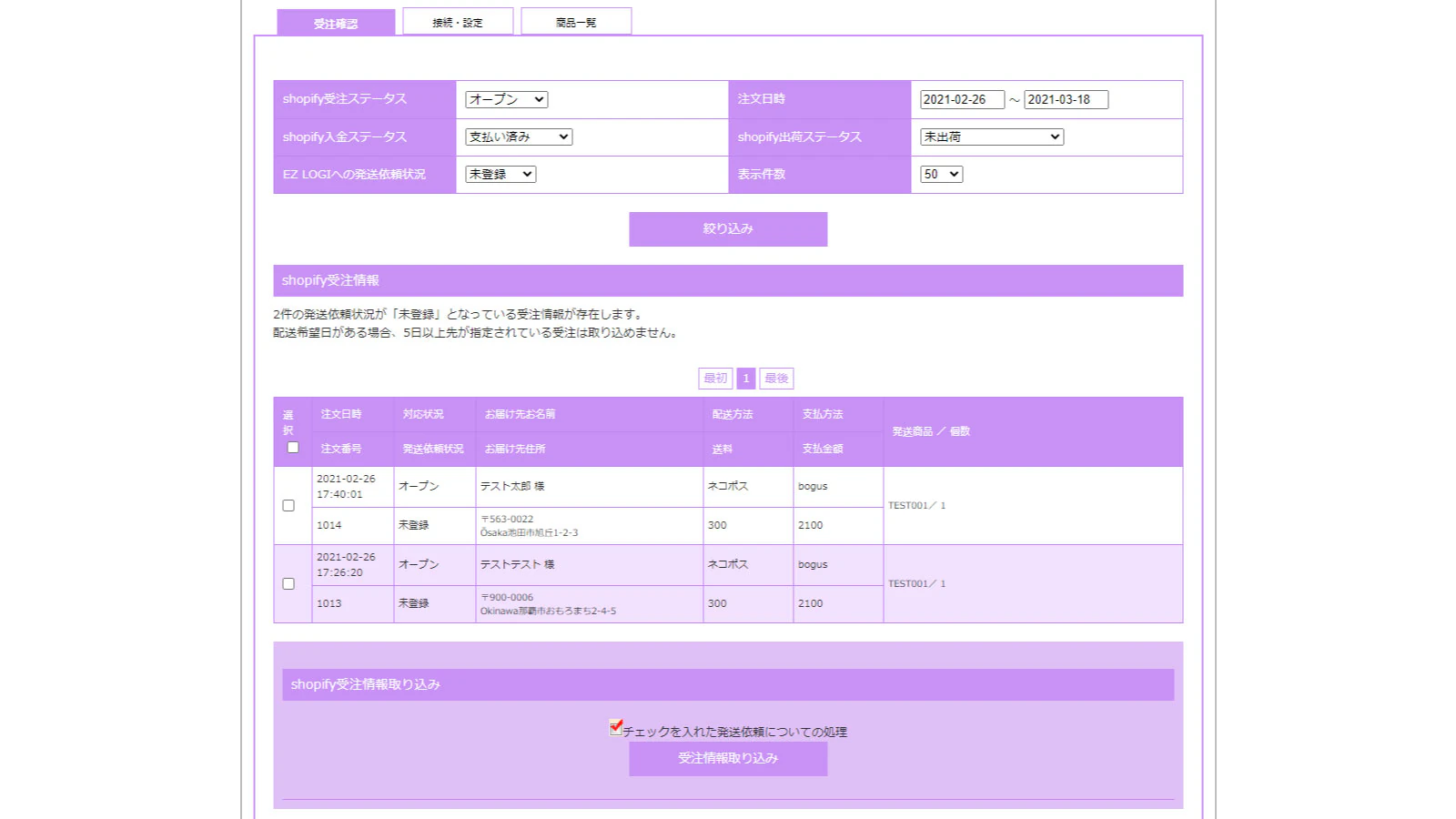Open the 接続・設定 tab
Viewport: 1456px width, 819px height.
click(x=458, y=22)
